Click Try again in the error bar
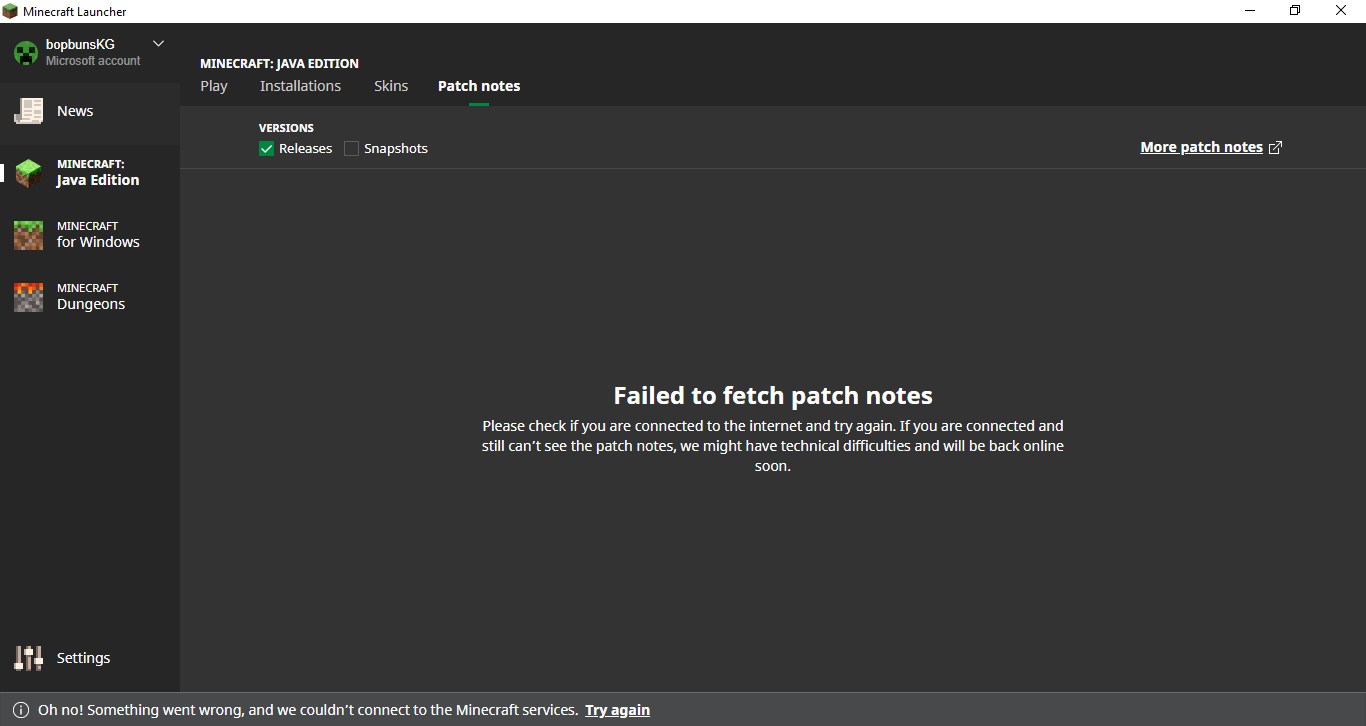 pos(618,710)
